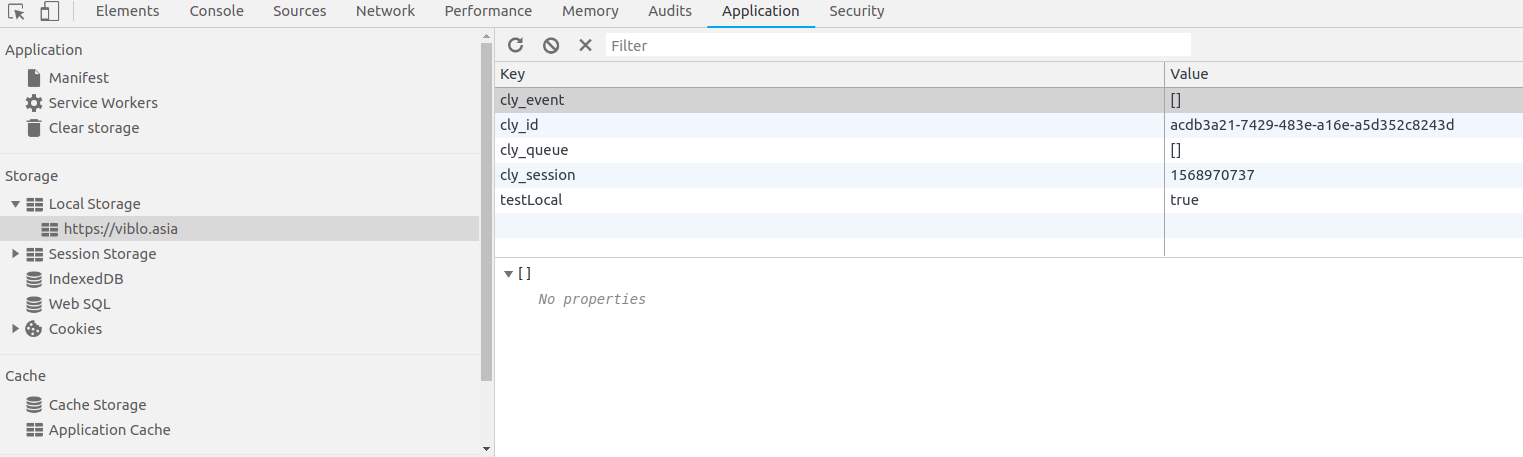Refresh the local storage table
This screenshot has height=457, width=1523.
516,45
